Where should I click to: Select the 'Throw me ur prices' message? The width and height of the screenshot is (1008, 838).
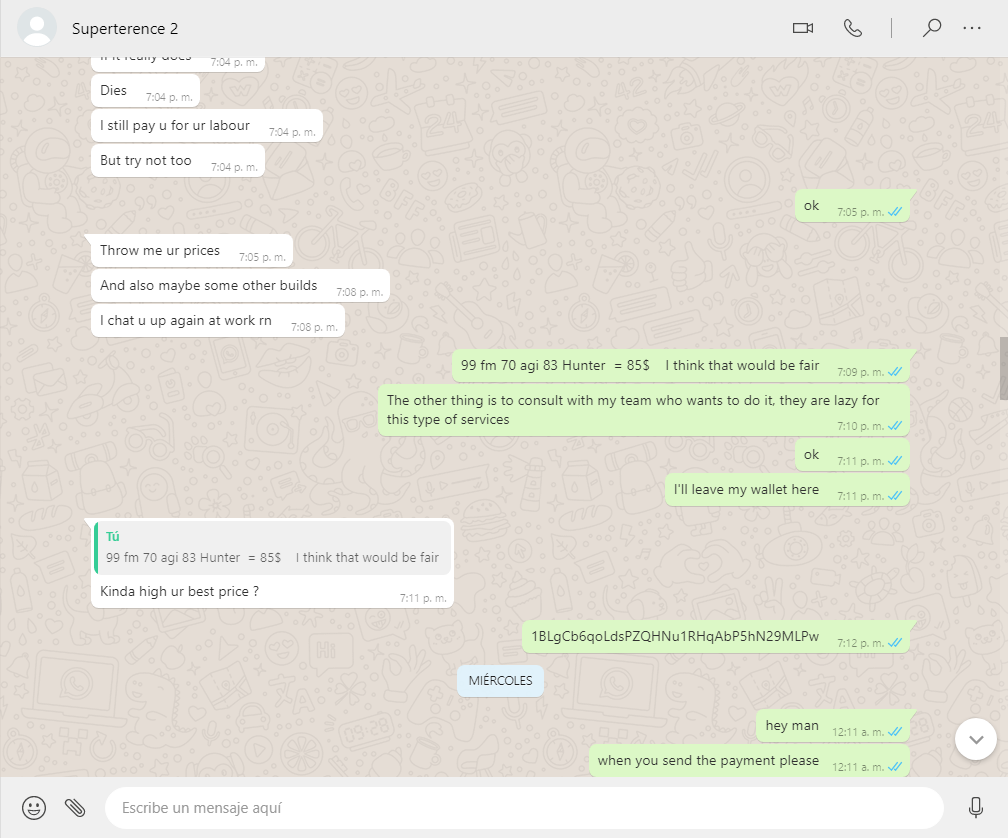[x=192, y=251]
